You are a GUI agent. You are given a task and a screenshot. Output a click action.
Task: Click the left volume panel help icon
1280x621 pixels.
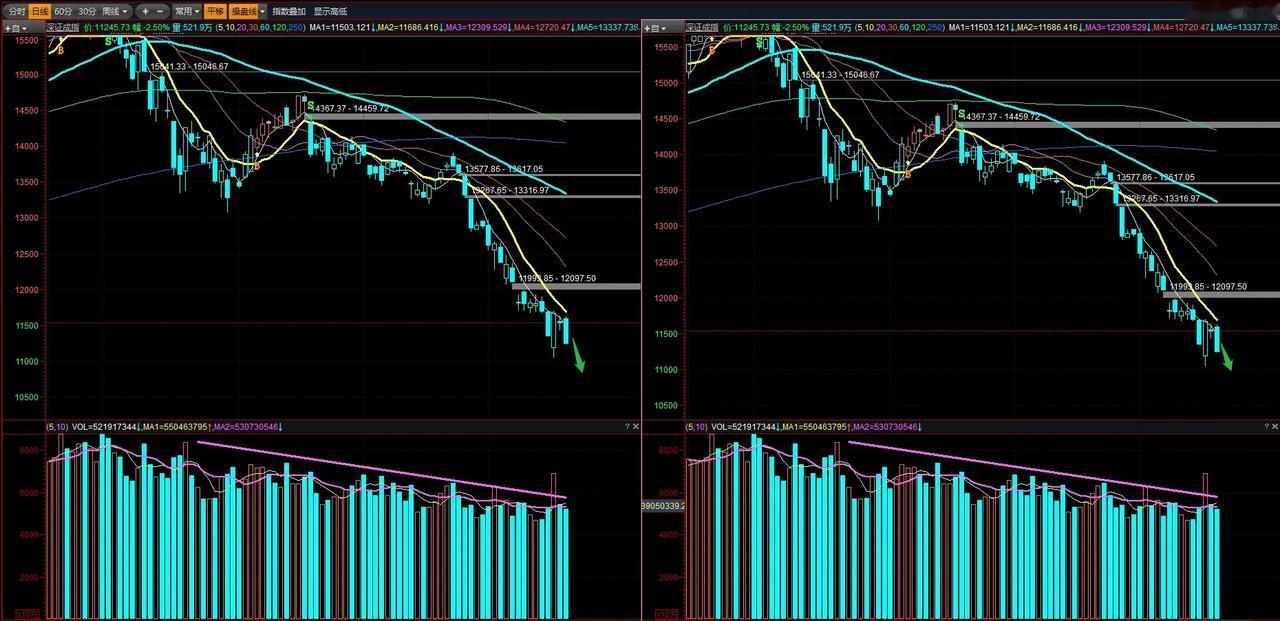[627, 427]
